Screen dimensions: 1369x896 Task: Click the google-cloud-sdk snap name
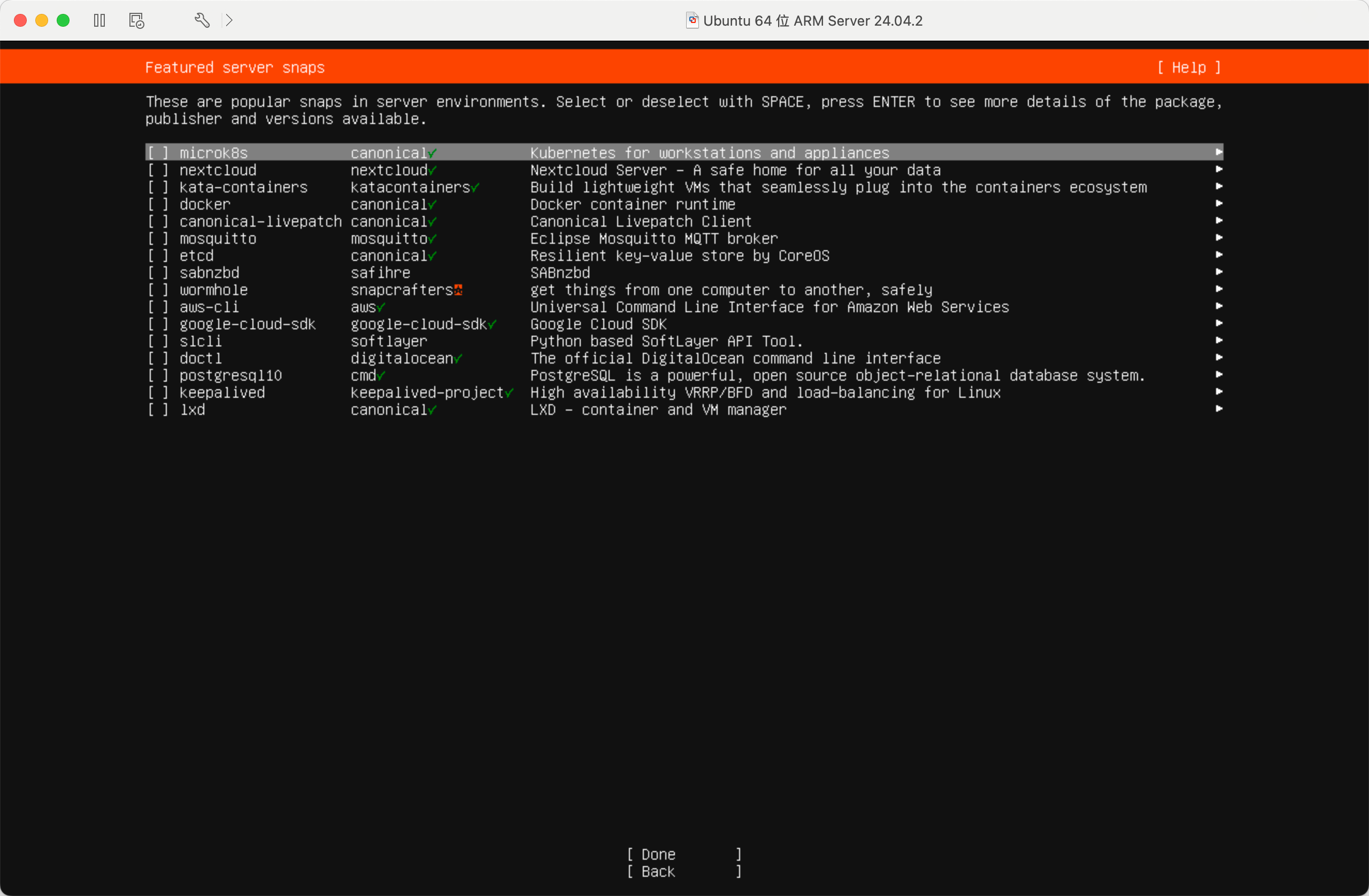click(x=248, y=325)
